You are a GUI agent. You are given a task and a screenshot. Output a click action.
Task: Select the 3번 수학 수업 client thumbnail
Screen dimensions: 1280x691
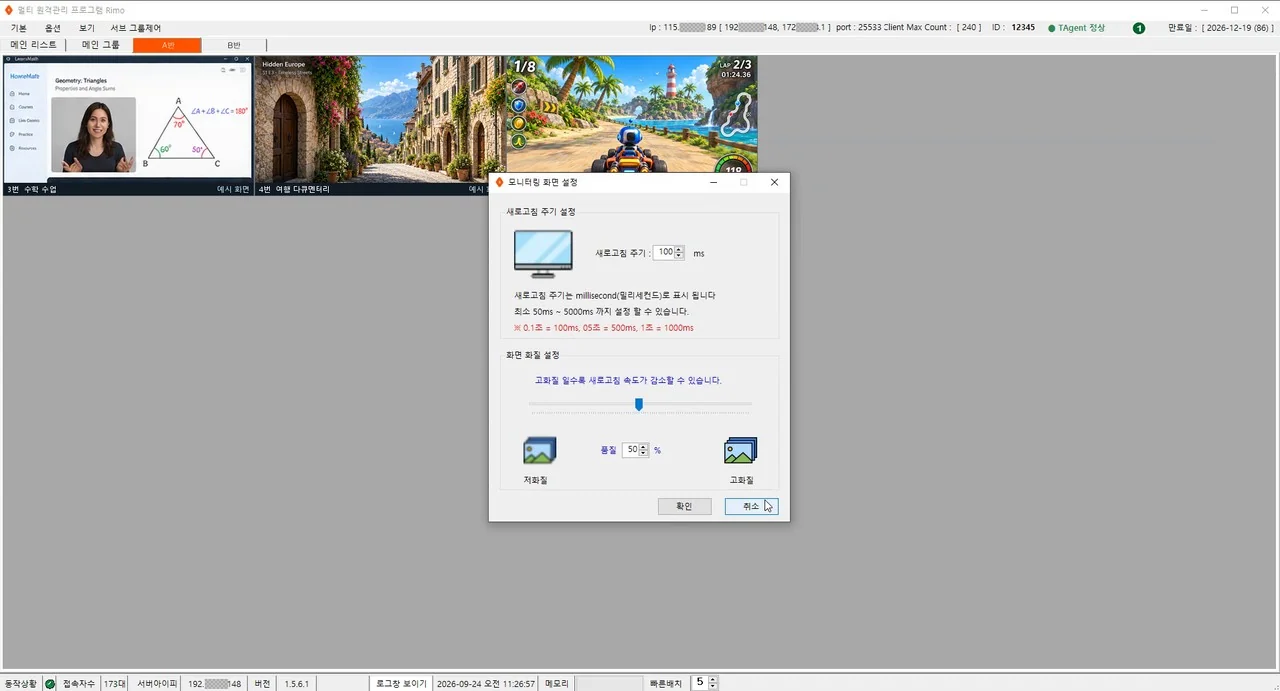tap(127, 125)
